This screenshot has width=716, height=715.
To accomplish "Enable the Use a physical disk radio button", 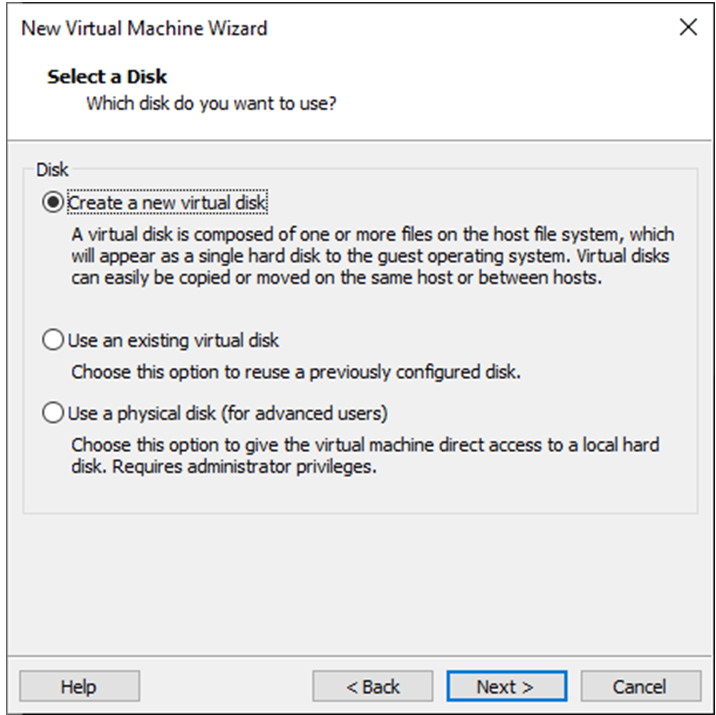I will point(52,412).
